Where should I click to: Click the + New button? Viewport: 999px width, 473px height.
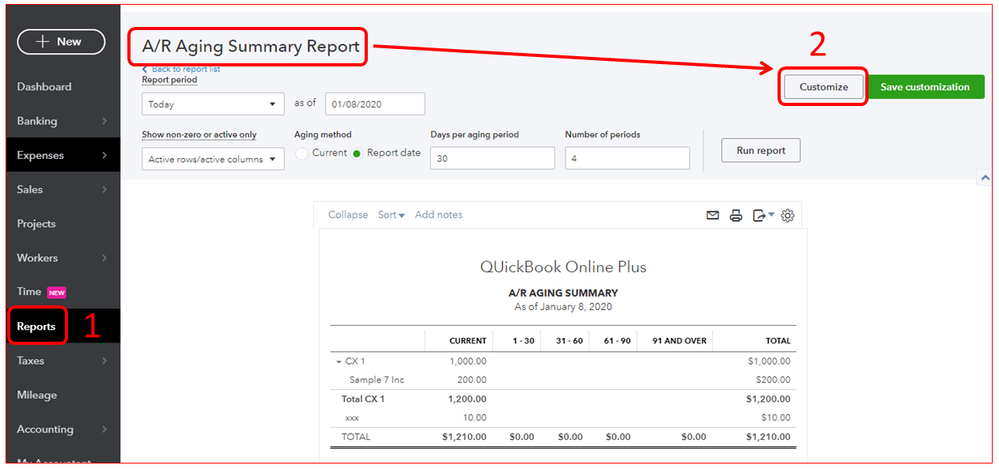click(61, 41)
